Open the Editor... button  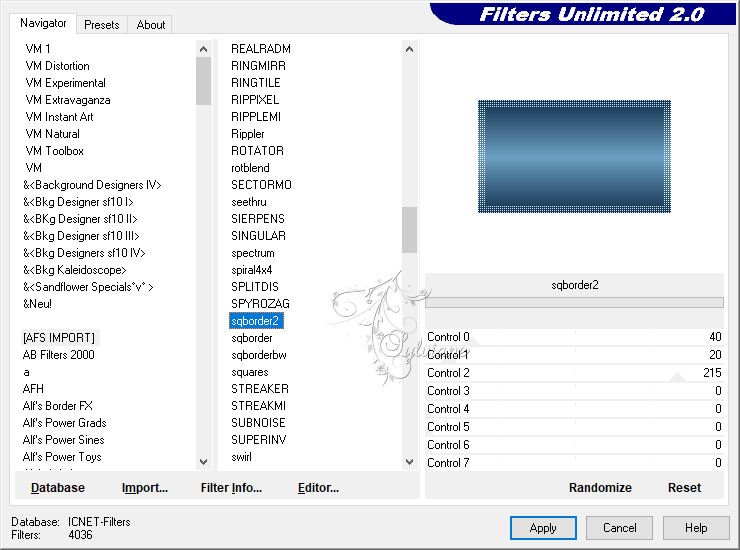click(x=318, y=488)
